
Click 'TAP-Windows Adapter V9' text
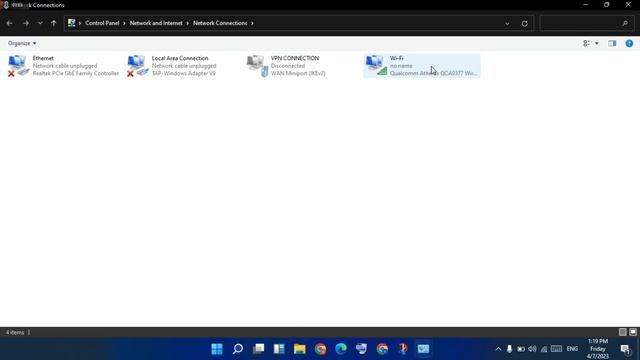(x=184, y=73)
